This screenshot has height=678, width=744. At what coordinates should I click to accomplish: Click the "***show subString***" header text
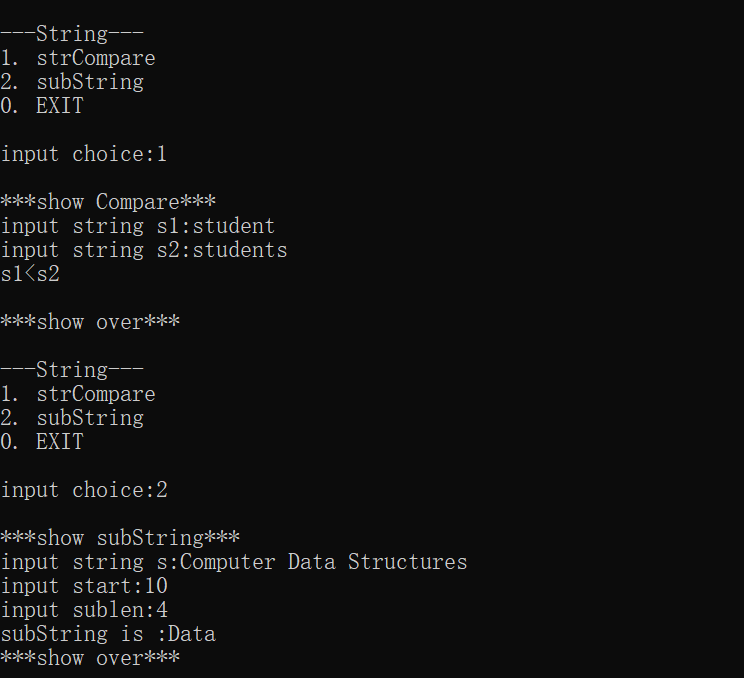[x=120, y=538]
